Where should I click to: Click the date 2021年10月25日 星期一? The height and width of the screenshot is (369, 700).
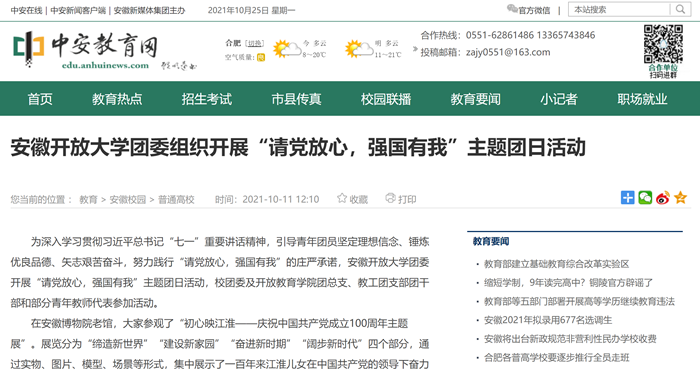coord(251,10)
